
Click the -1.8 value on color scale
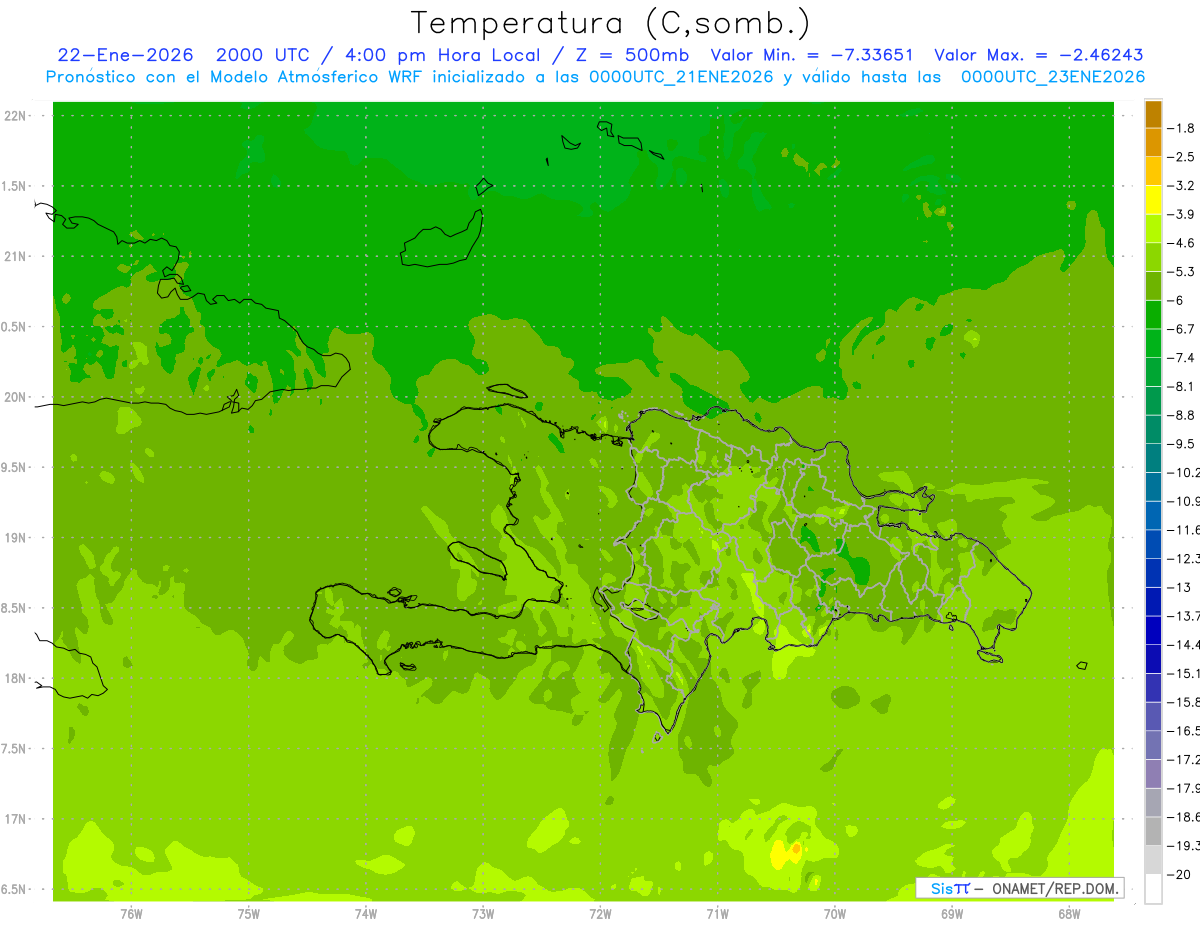(x=1183, y=128)
